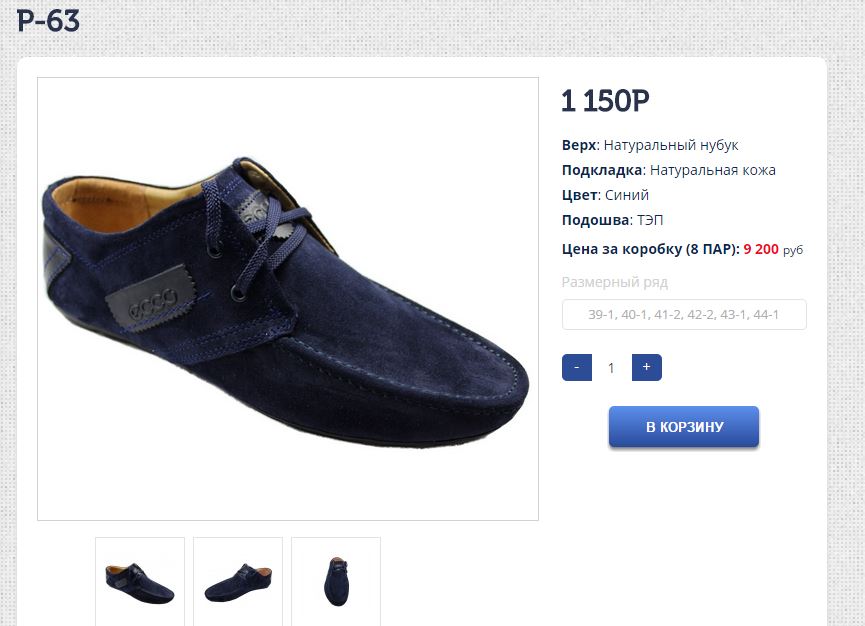Click the Верх: Натуральный нубук line
Screen dimensions: 865x626
(650, 145)
